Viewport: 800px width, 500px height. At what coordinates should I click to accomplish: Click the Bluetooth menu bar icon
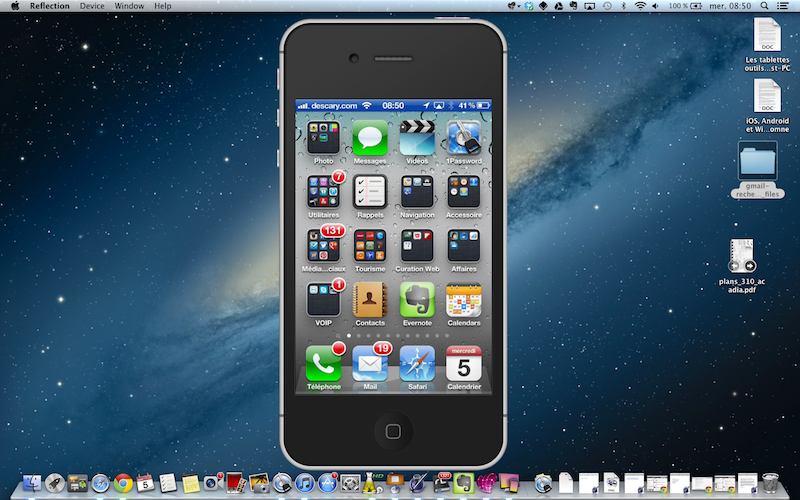click(x=624, y=6)
